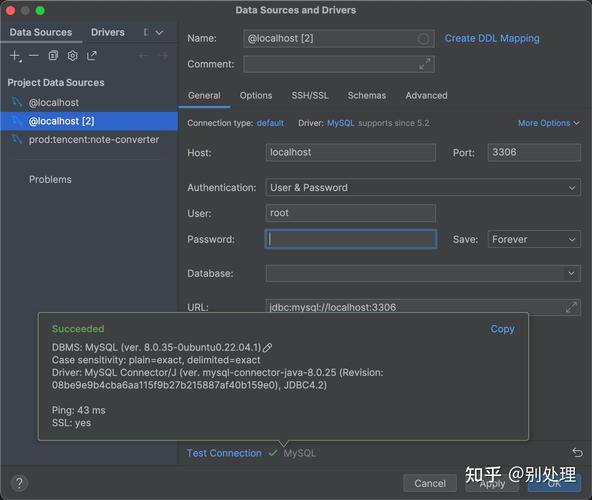Click the Succeeded status text
Viewport: 592px width, 500px height.
78,329
